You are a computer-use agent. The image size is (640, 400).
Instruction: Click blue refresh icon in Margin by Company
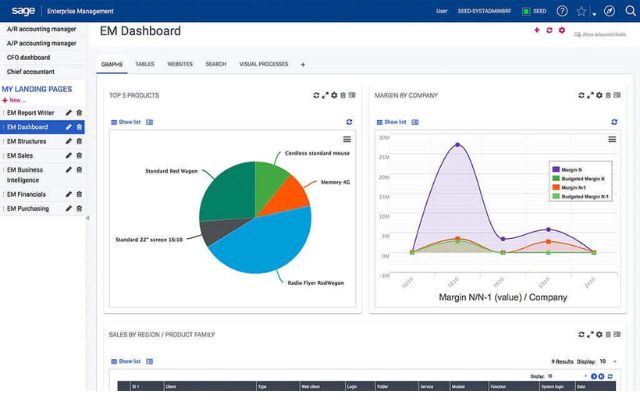pos(614,122)
